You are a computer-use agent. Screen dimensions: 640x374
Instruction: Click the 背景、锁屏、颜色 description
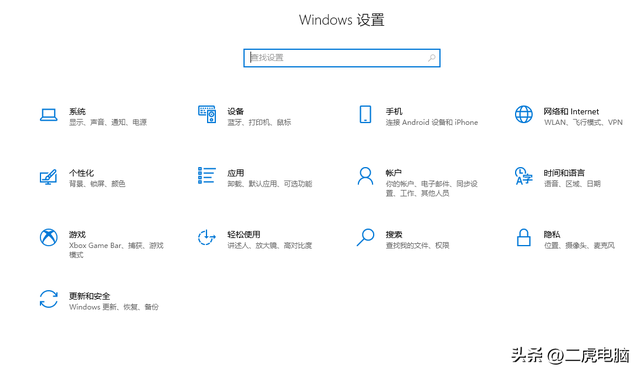(97, 184)
